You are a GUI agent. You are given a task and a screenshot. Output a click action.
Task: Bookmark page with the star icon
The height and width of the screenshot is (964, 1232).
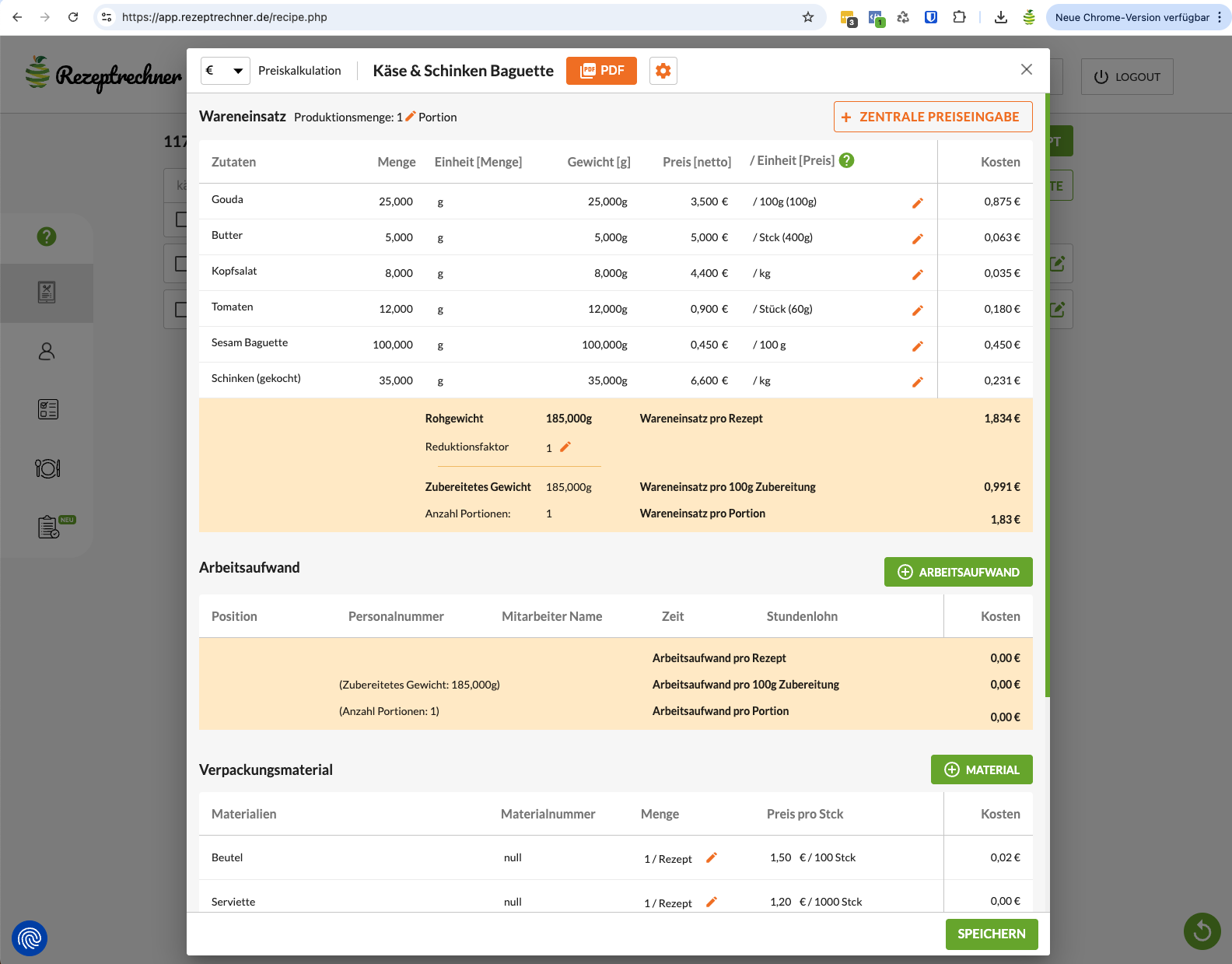coord(808,17)
